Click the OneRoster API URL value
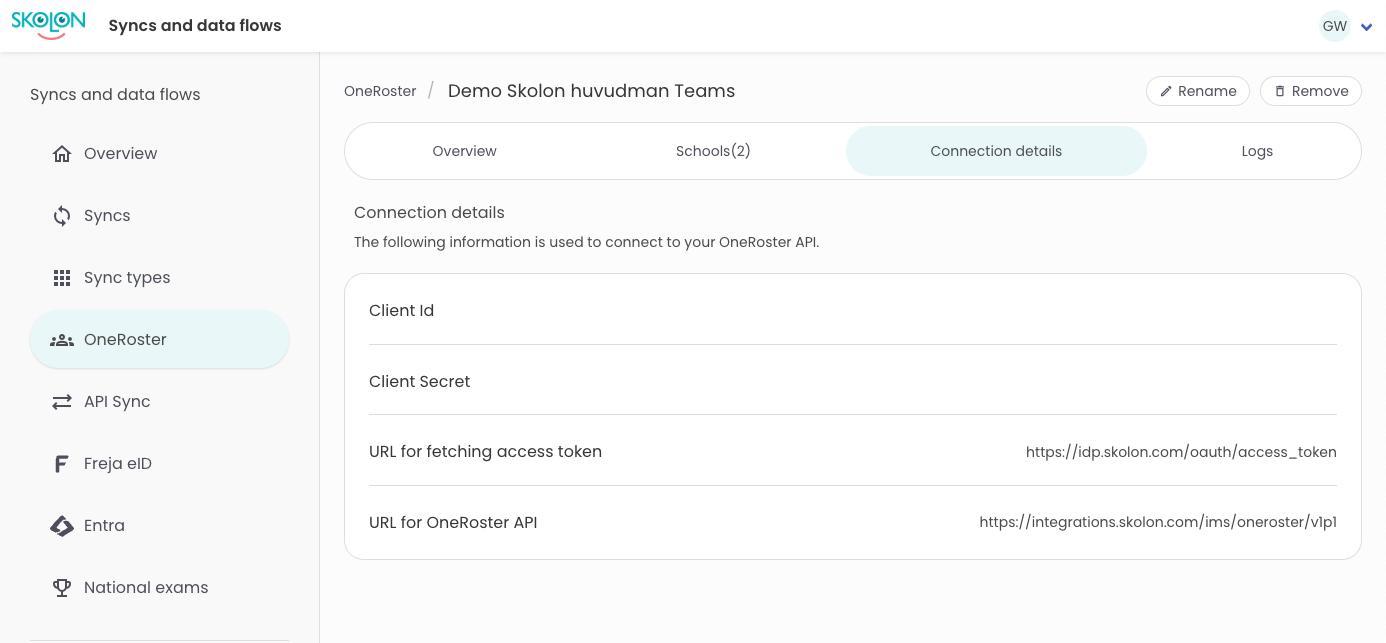The width and height of the screenshot is (1386, 643). point(1158,522)
